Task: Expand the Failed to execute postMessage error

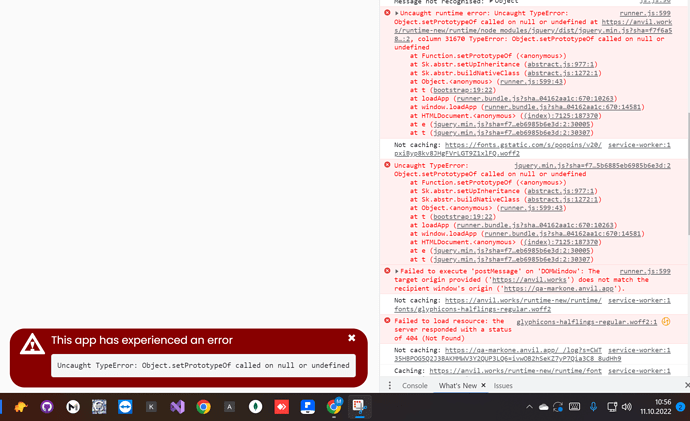Action: [x=396, y=271]
